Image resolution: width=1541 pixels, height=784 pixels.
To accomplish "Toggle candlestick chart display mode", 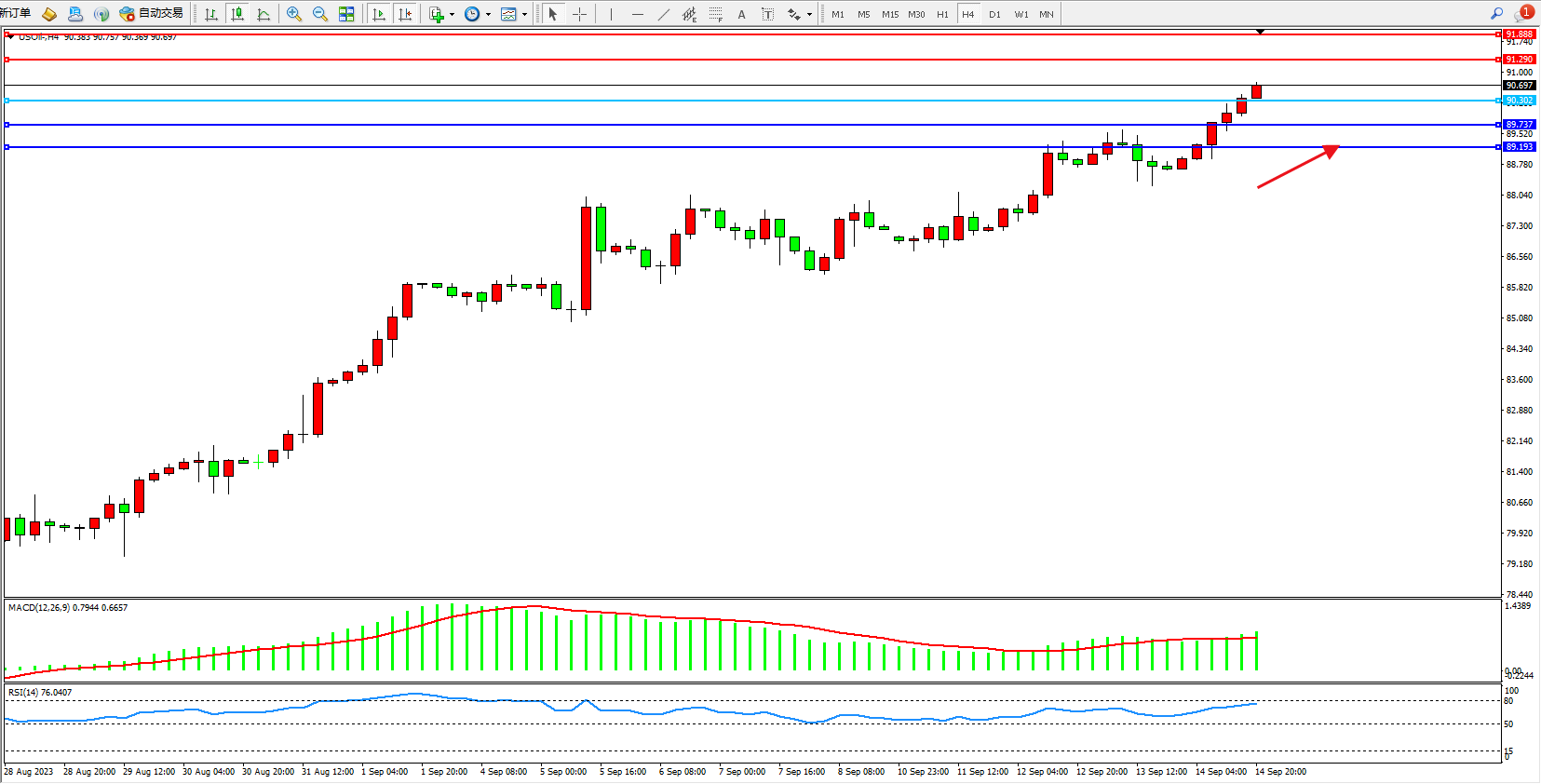I will coord(237,14).
